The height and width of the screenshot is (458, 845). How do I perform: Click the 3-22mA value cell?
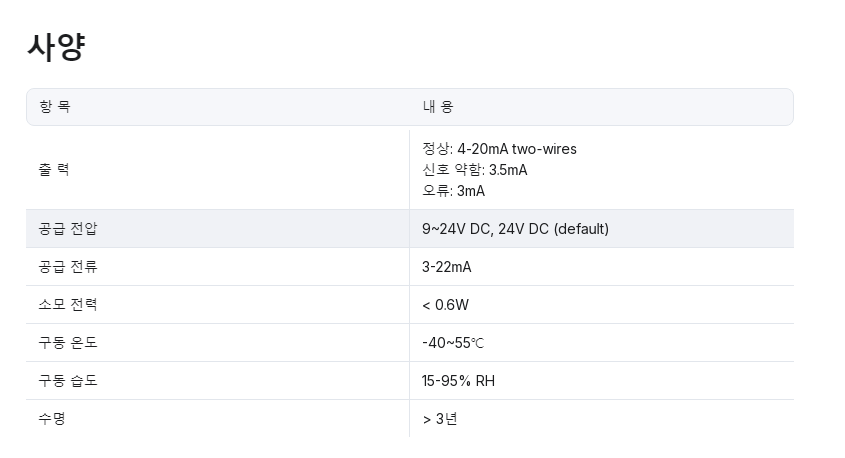coord(446,267)
